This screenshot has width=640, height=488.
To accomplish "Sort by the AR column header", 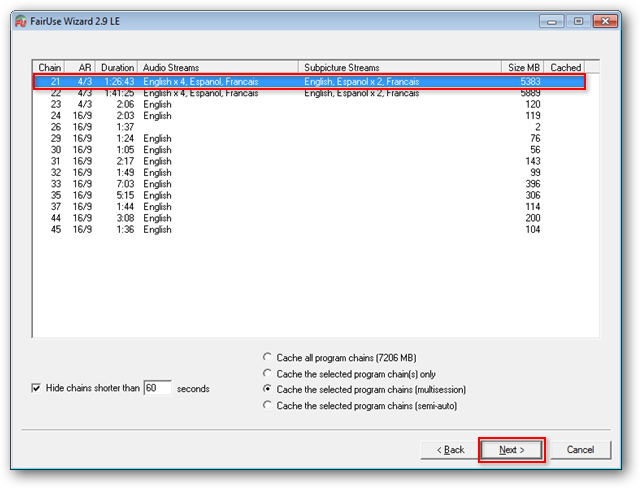I will tap(81, 67).
